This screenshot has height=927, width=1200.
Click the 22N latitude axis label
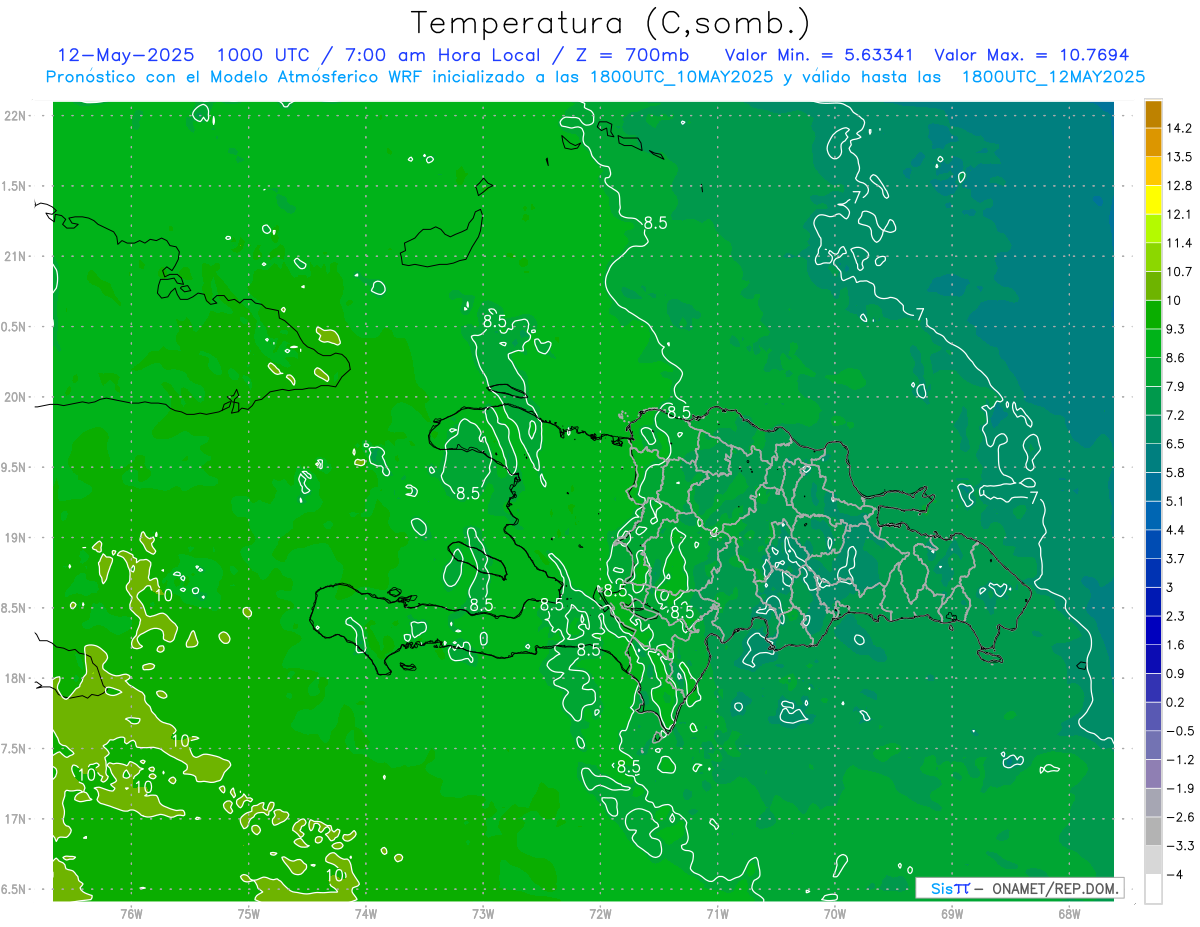(x=16, y=116)
